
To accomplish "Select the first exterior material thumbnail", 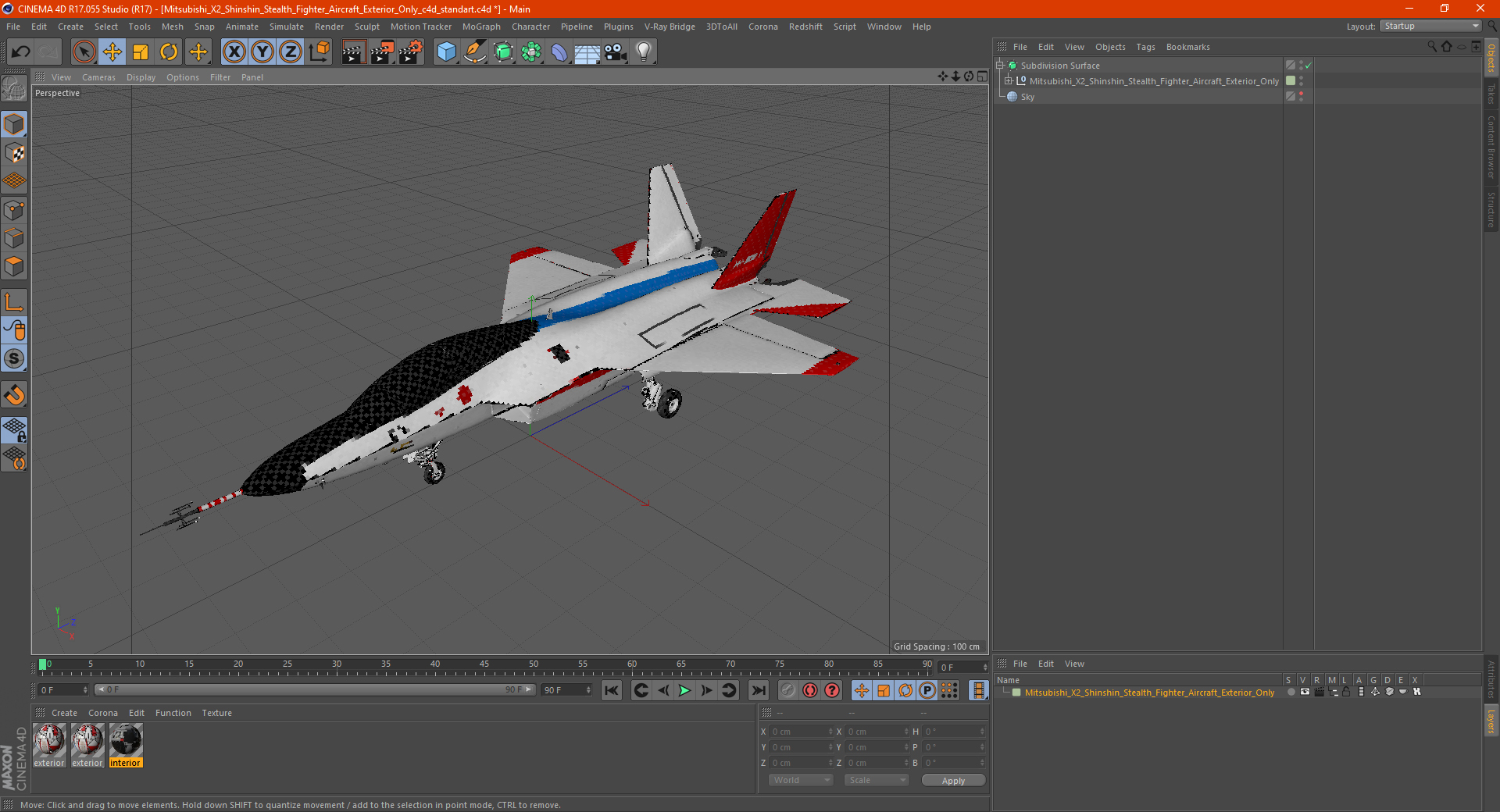I will (x=49, y=746).
